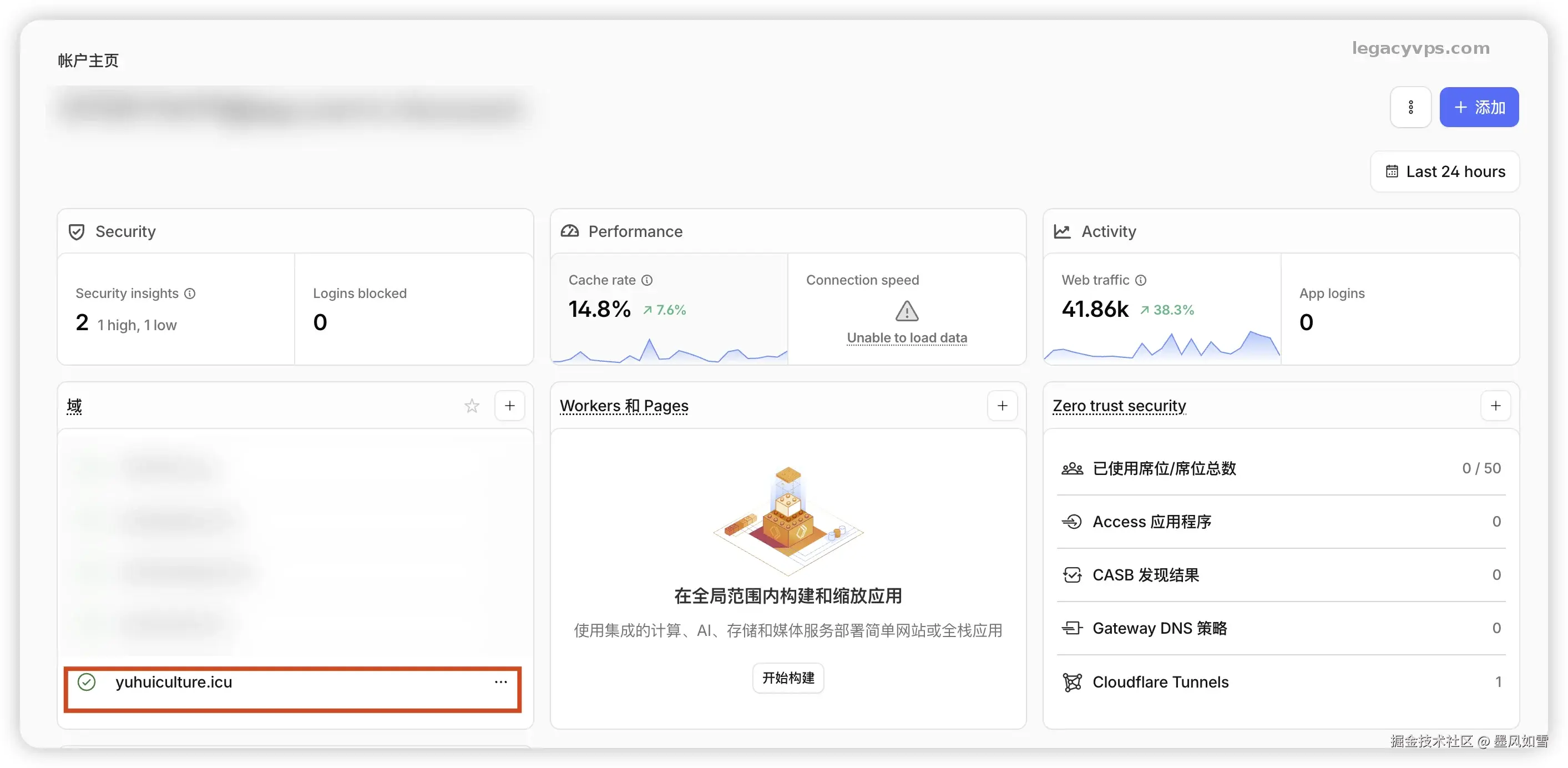Click plus icon to add a domain
Image resolution: width=1568 pixels, height=768 pixels.
[x=509, y=406]
